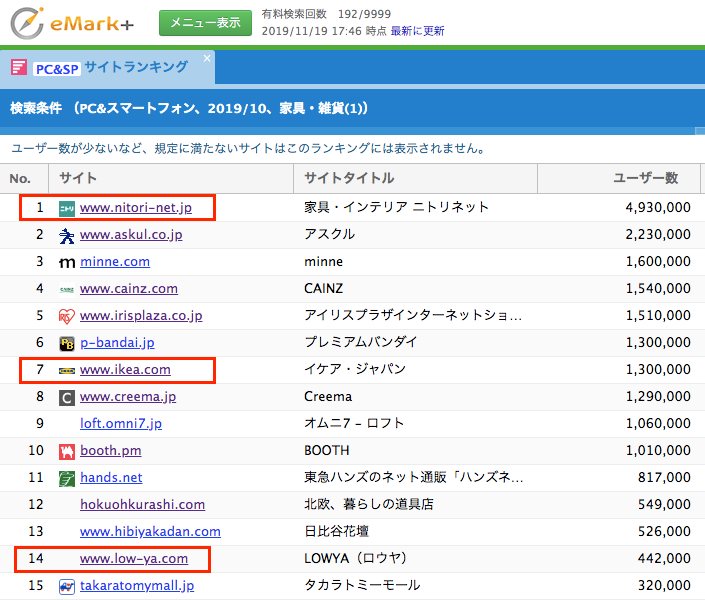
Task: Select title CAINZ
Action: pos(324,288)
